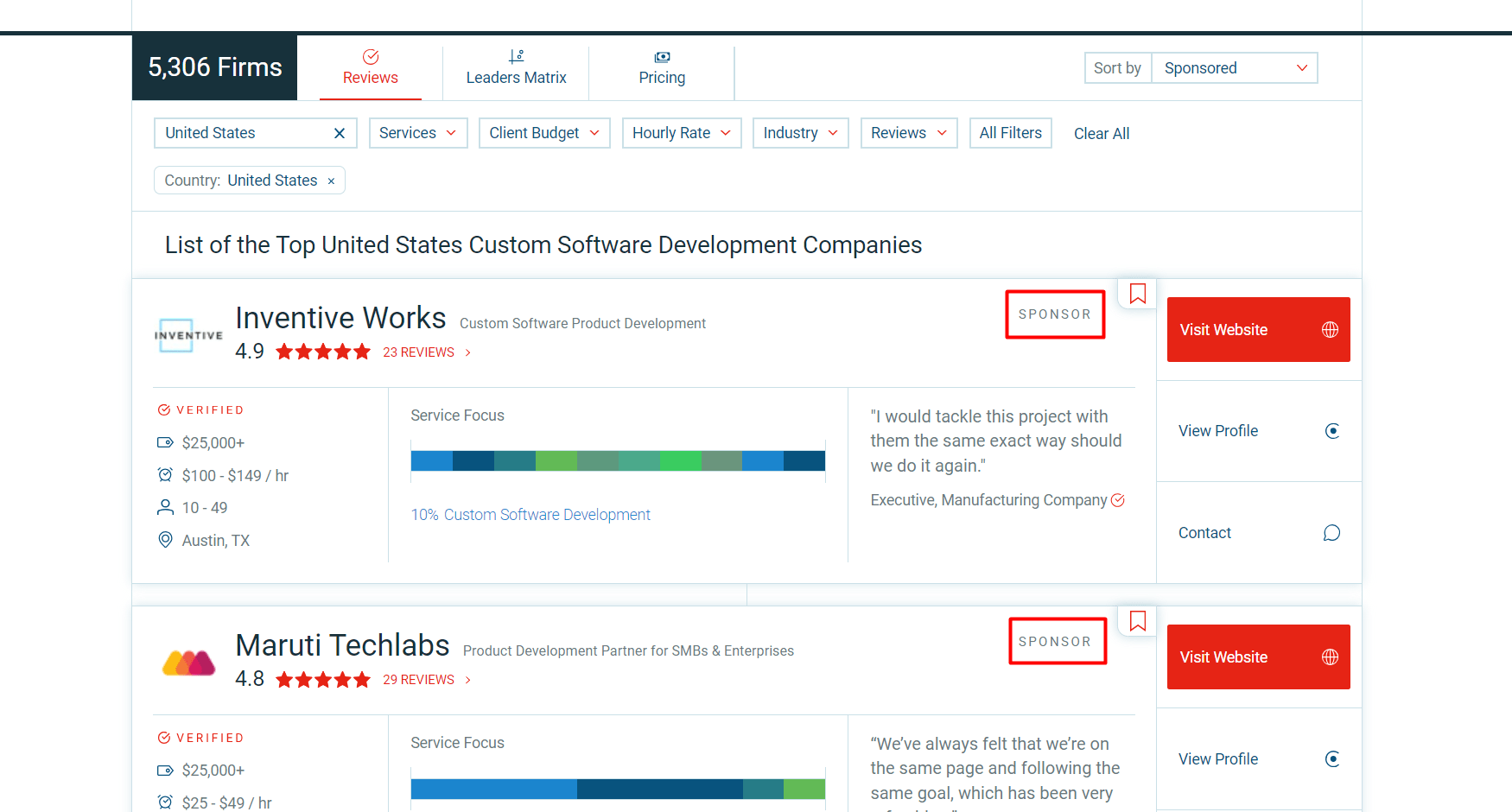Viewport: 1512px width, 812px height.
Task: Click Inventive Works employees person icon
Action: point(165,507)
